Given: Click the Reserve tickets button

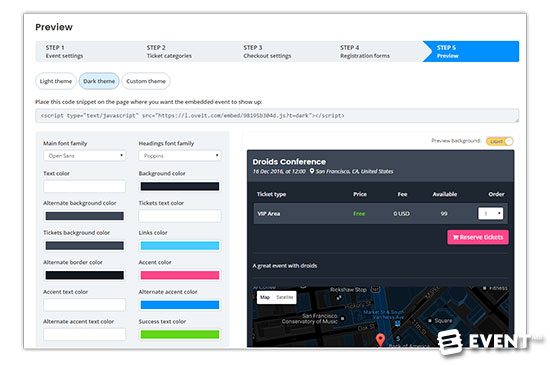Looking at the screenshot, I should click(x=478, y=237).
